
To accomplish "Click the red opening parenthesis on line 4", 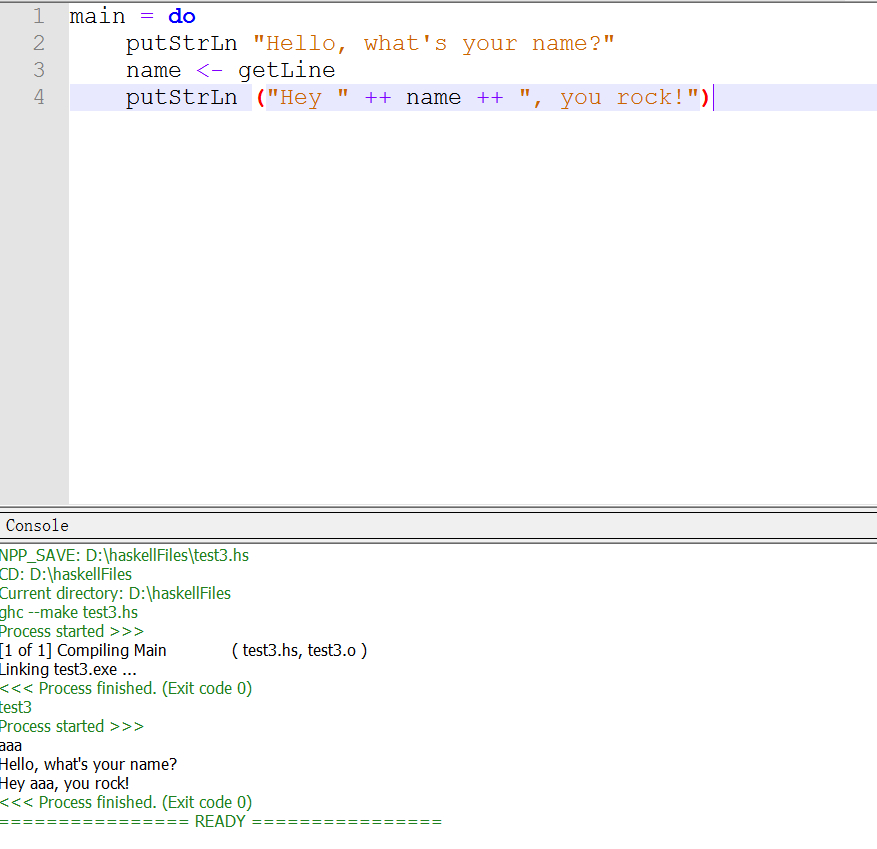I will [x=260, y=97].
